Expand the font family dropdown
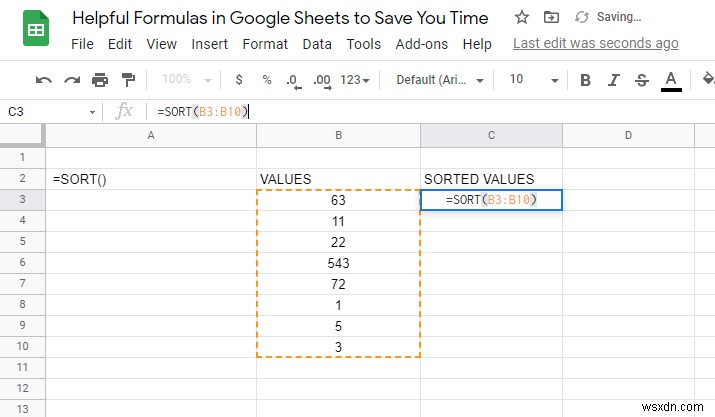715x417 pixels. (439, 80)
